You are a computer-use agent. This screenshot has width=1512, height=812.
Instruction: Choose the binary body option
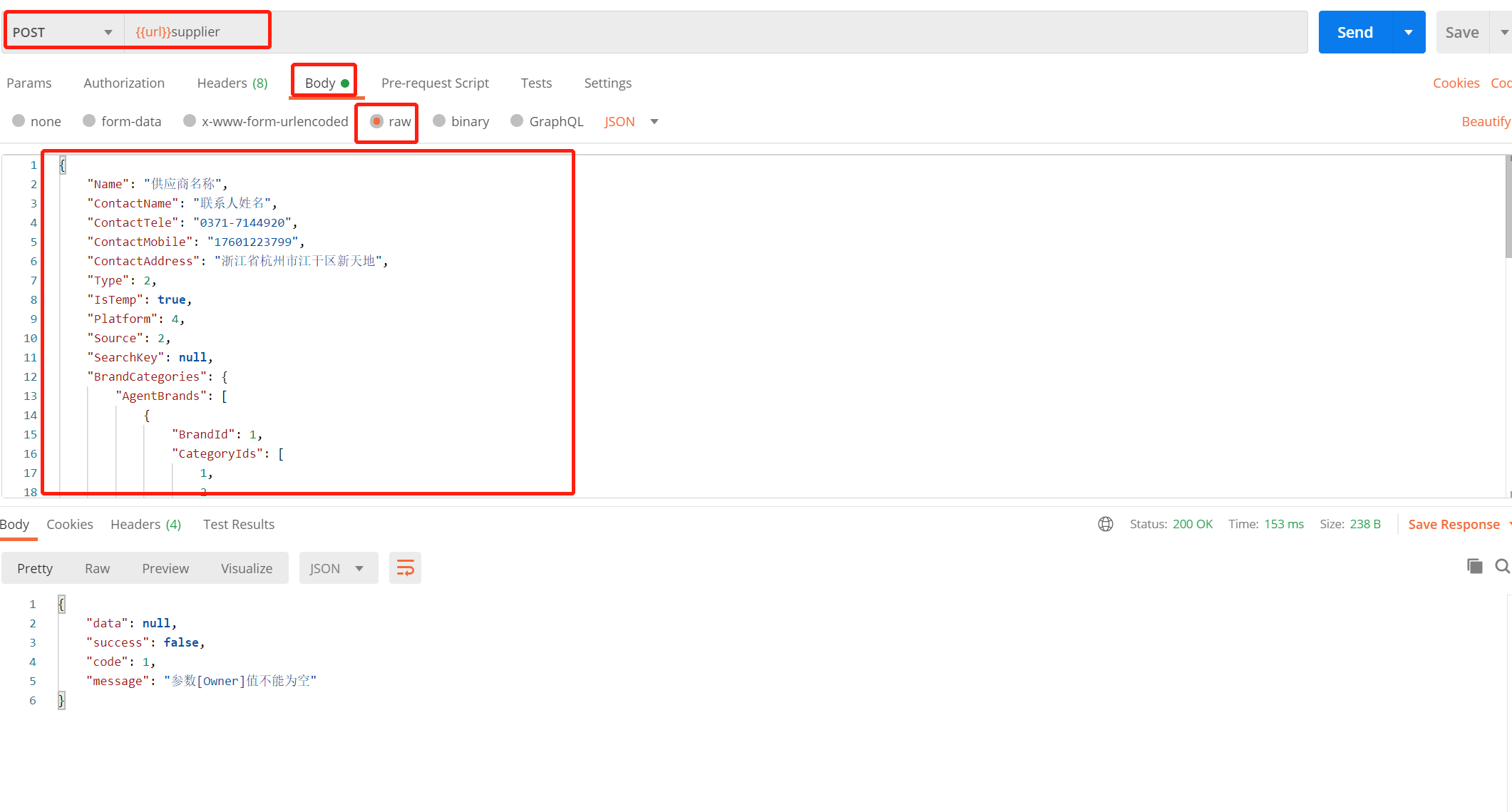[x=440, y=121]
